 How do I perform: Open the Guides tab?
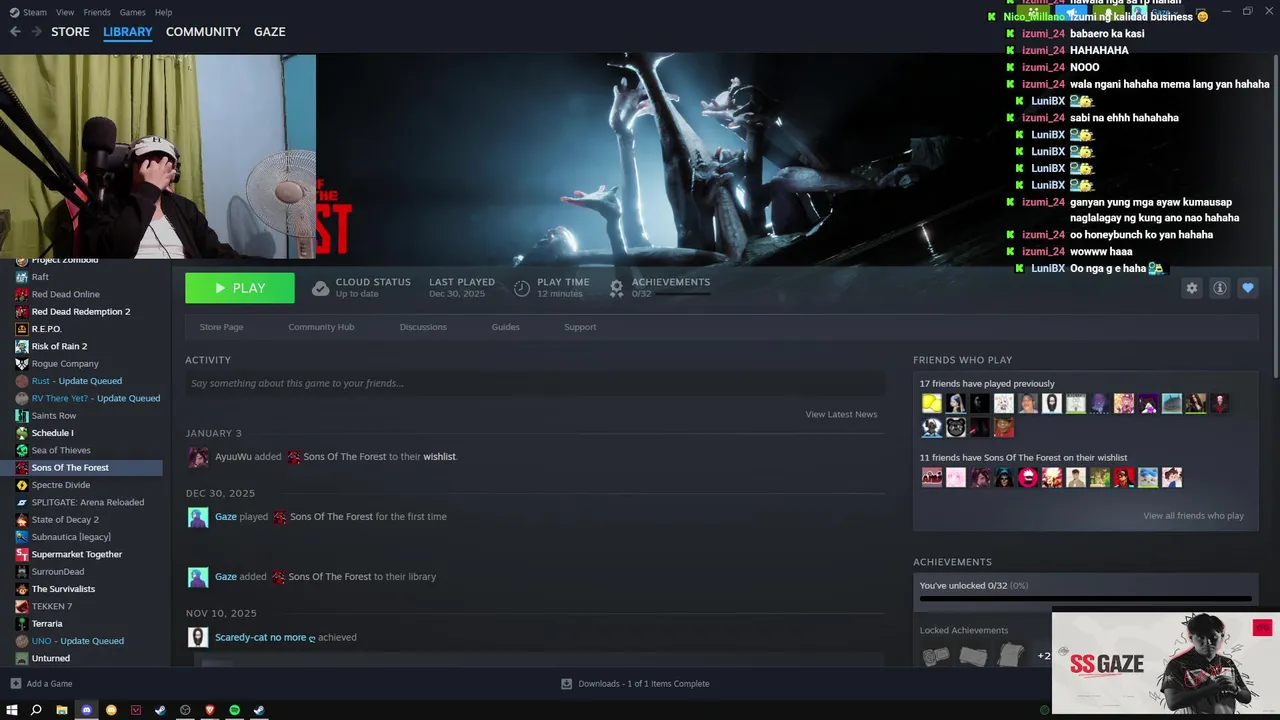click(x=505, y=327)
